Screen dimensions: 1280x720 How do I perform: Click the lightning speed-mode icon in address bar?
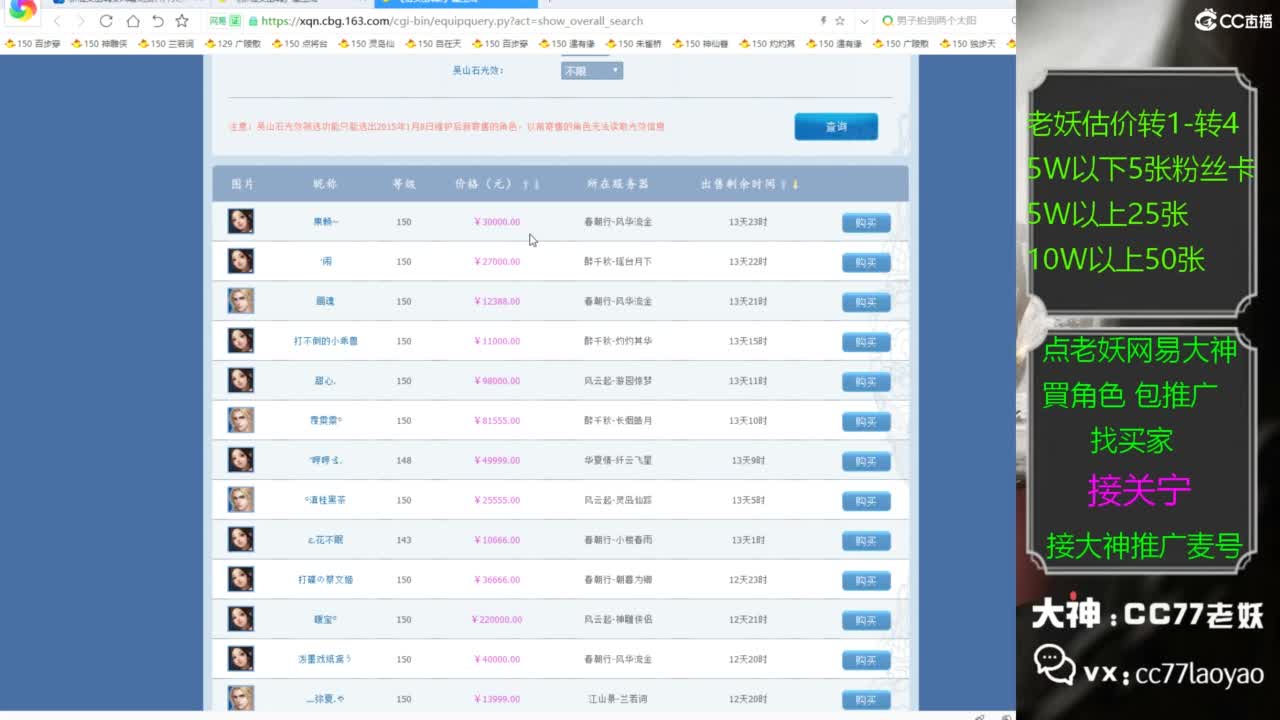(x=823, y=21)
